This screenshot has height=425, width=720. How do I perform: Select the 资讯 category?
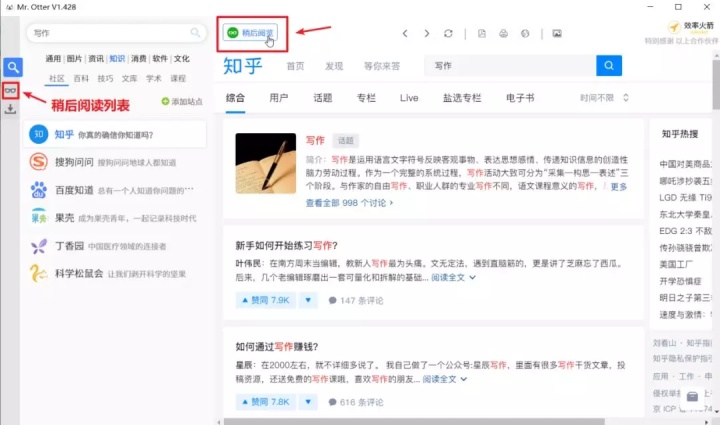click(x=96, y=59)
